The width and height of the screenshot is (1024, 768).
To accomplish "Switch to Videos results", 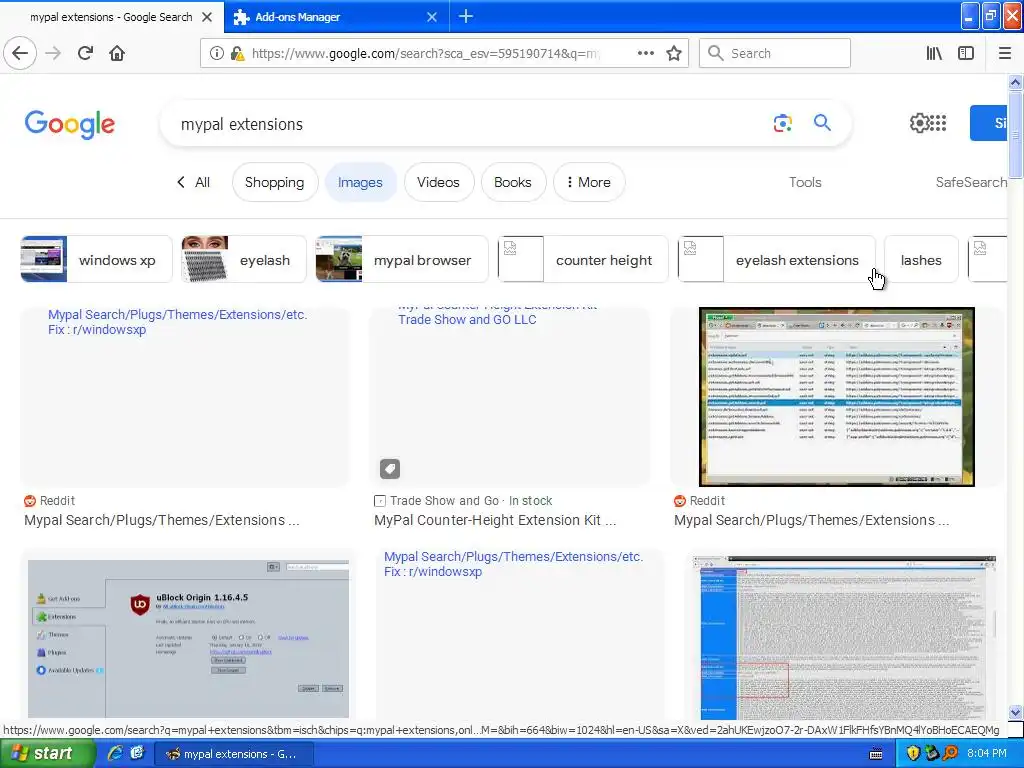I will (x=438, y=182).
